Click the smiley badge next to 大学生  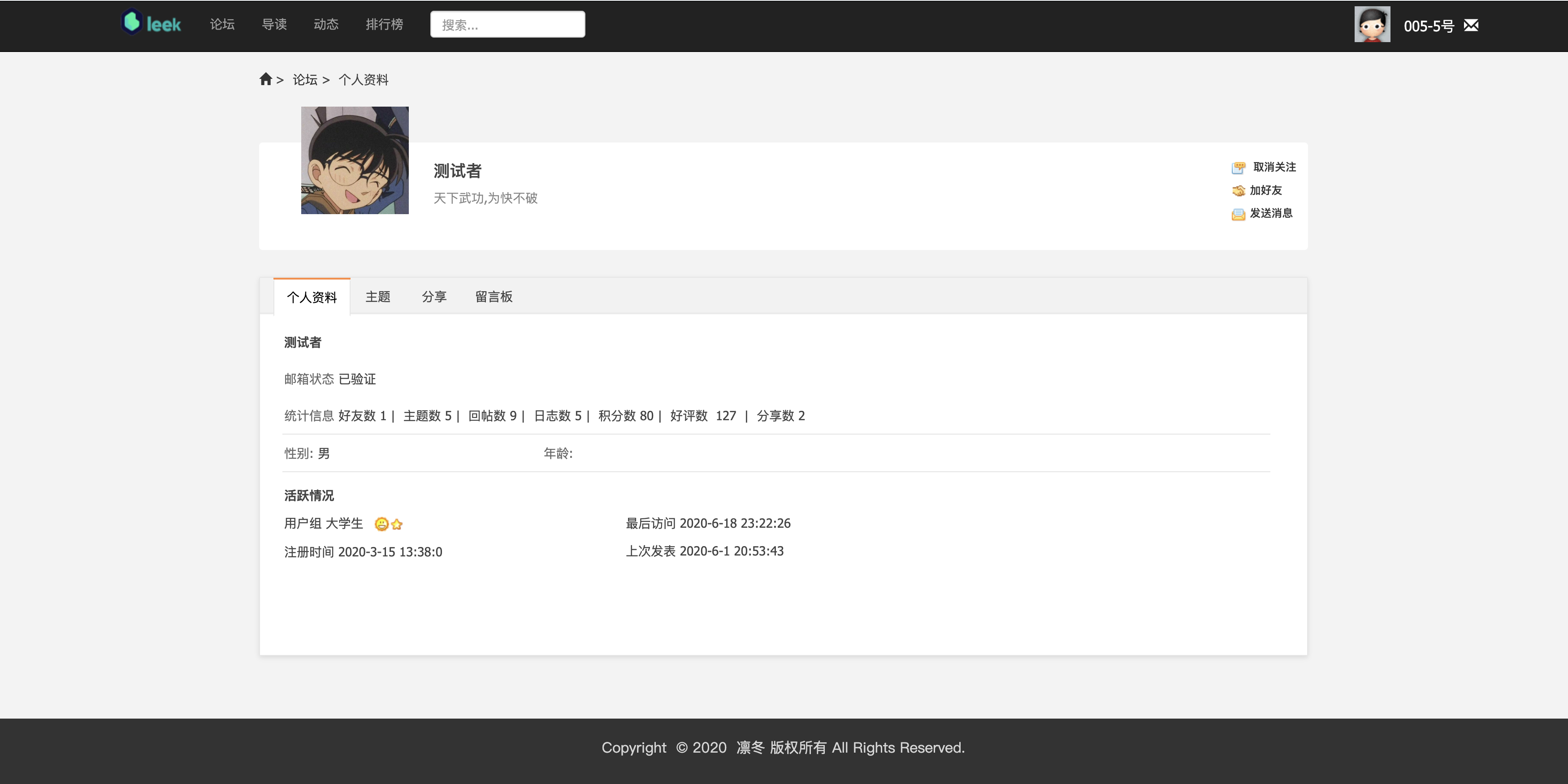(381, 524)
